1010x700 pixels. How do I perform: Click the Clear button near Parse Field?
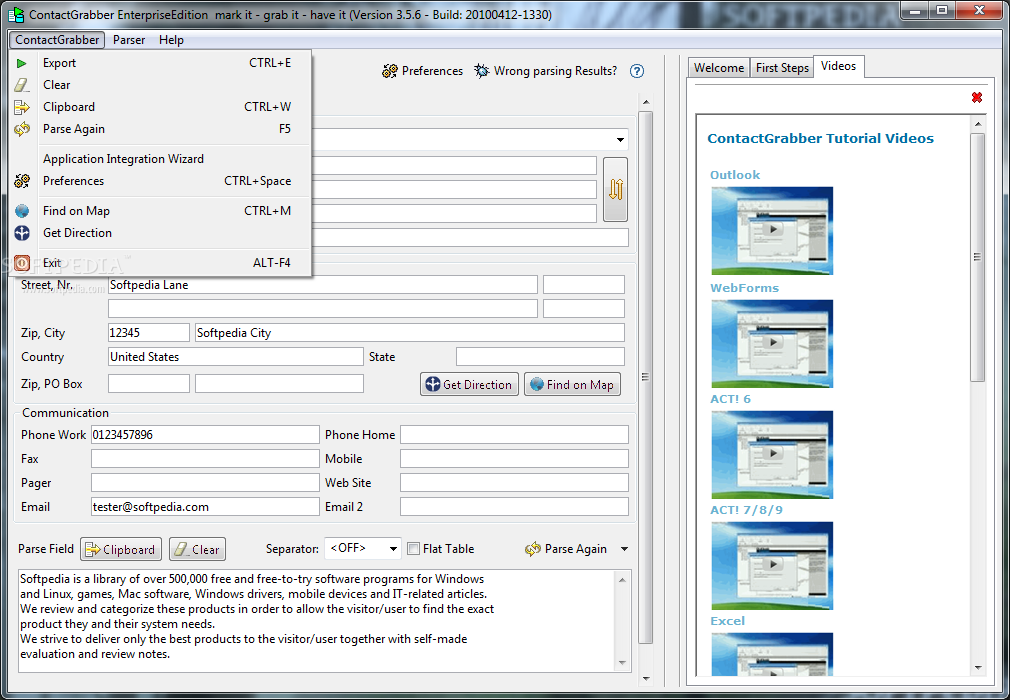197,549
